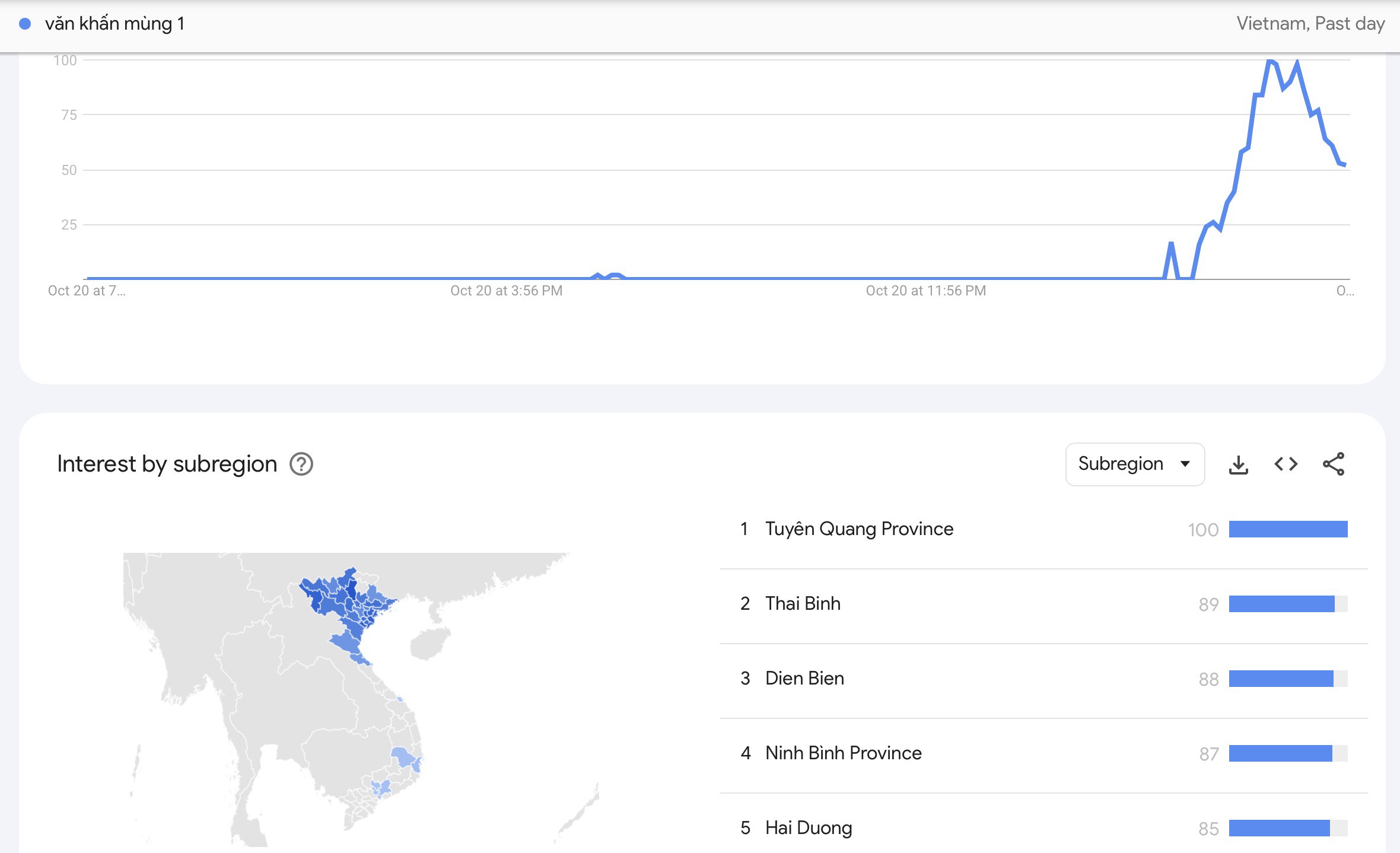Select Tuyên Quang Province in the list
1400x853 pixels.
pos(858,529)
